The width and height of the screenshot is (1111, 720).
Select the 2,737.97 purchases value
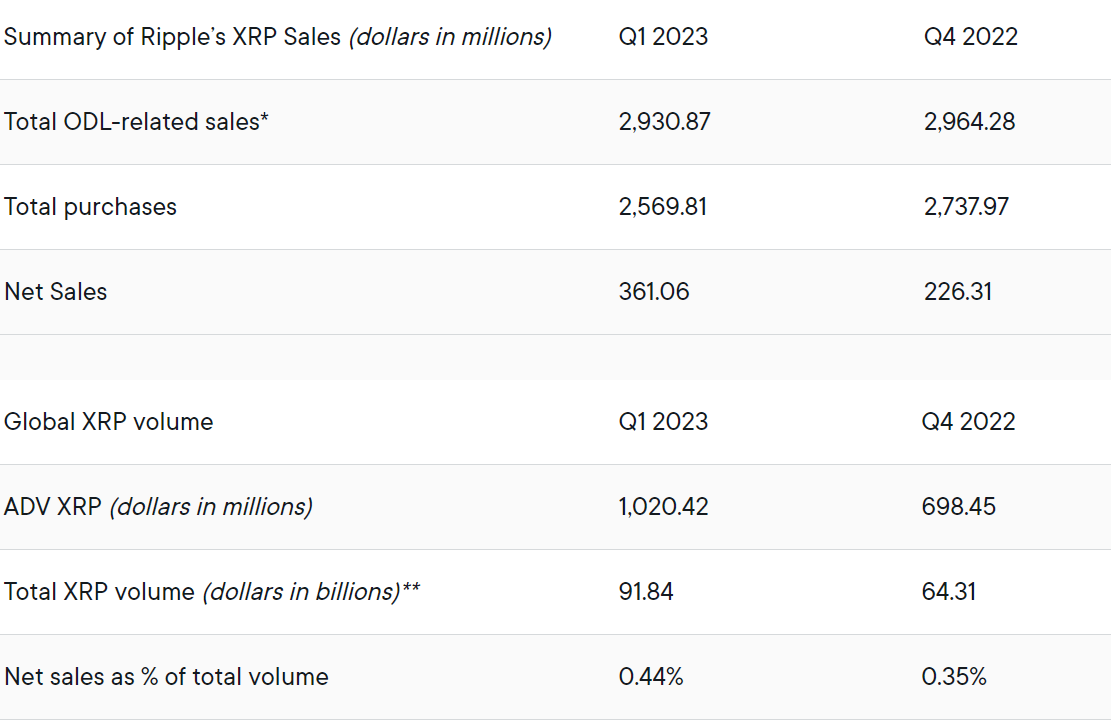coord(966,207)
